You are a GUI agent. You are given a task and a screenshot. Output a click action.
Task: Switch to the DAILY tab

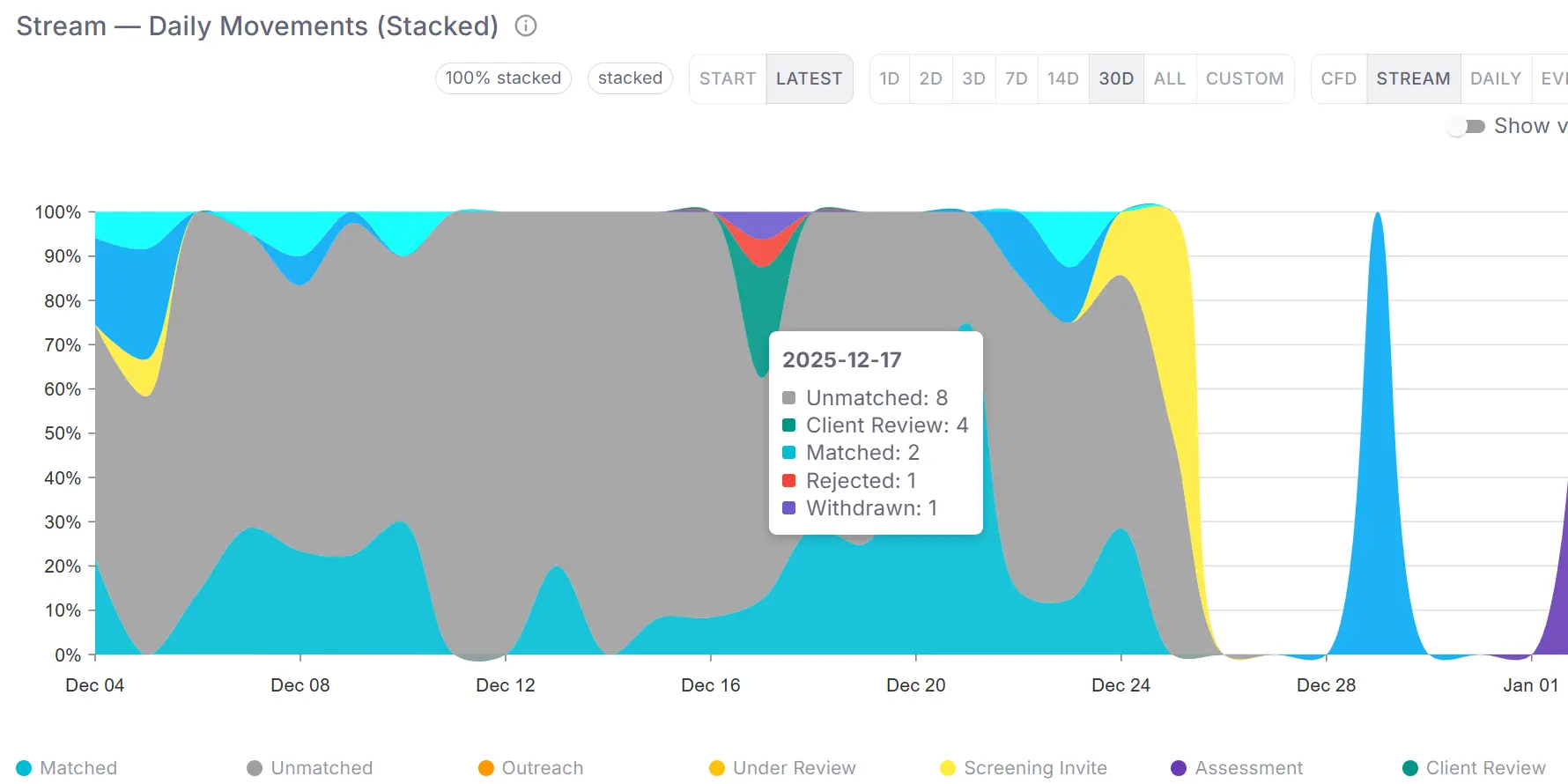click(x=1495, y=78)
